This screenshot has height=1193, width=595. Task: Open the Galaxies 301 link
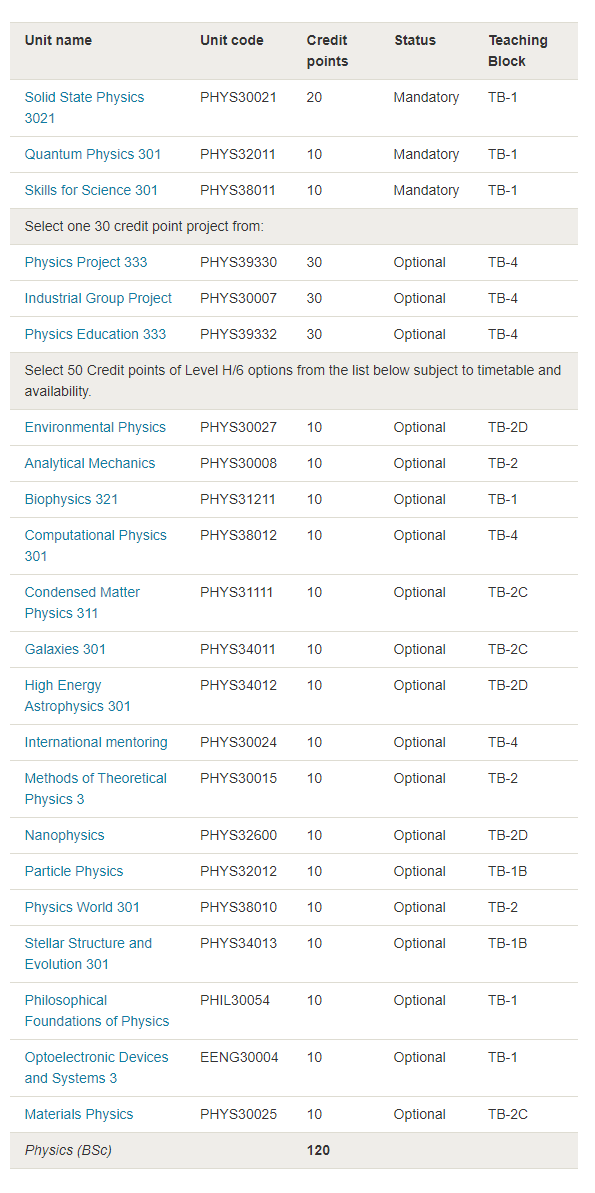(65, 650)
